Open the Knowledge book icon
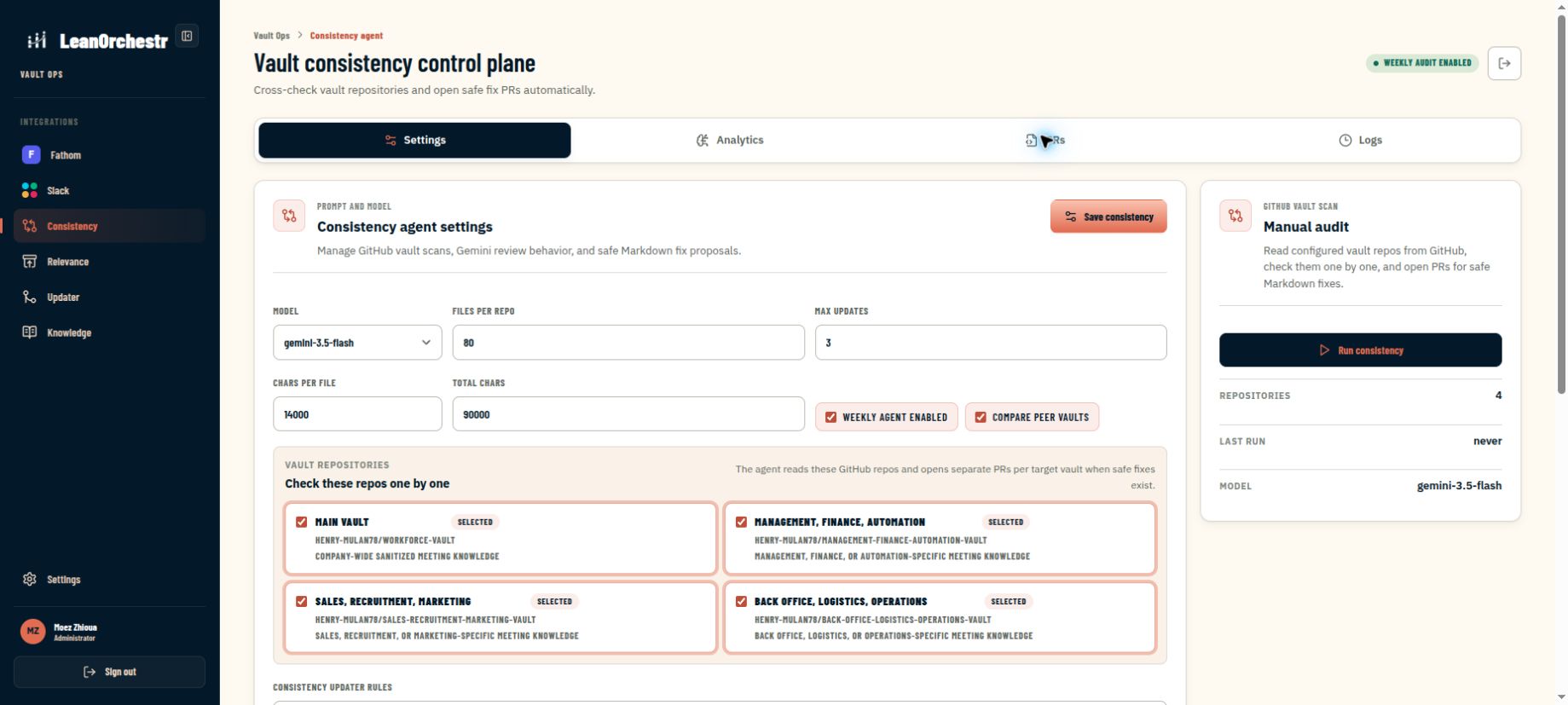 click(30, 332)
